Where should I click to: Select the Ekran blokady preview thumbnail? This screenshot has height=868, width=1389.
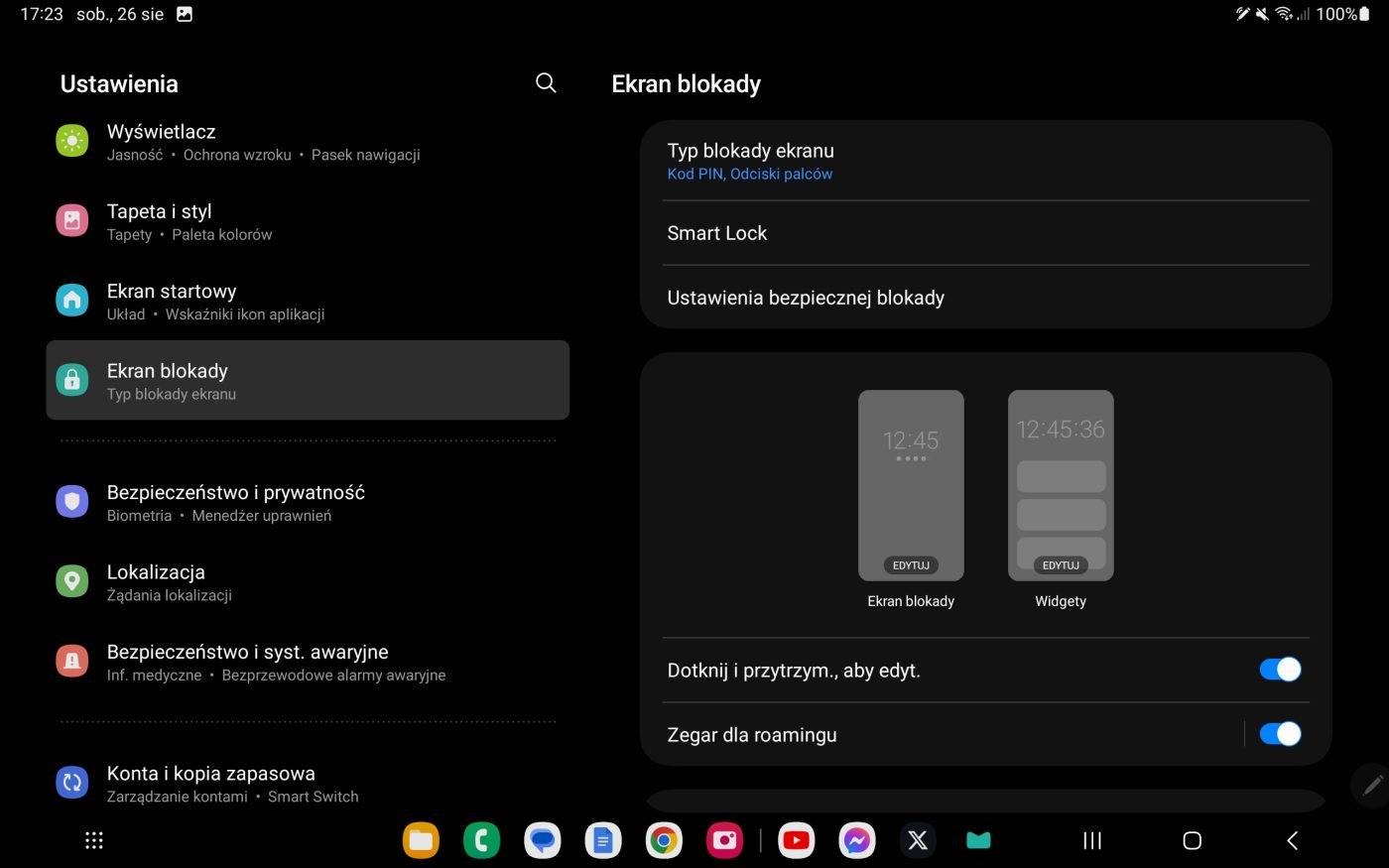tap(911, 485)
